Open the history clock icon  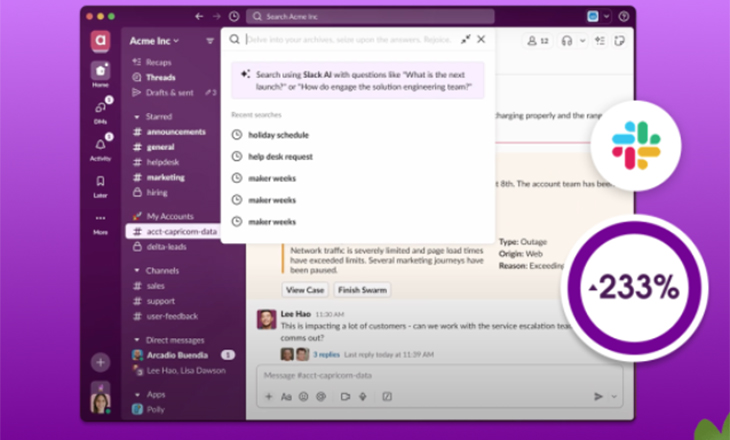point(234,16)
